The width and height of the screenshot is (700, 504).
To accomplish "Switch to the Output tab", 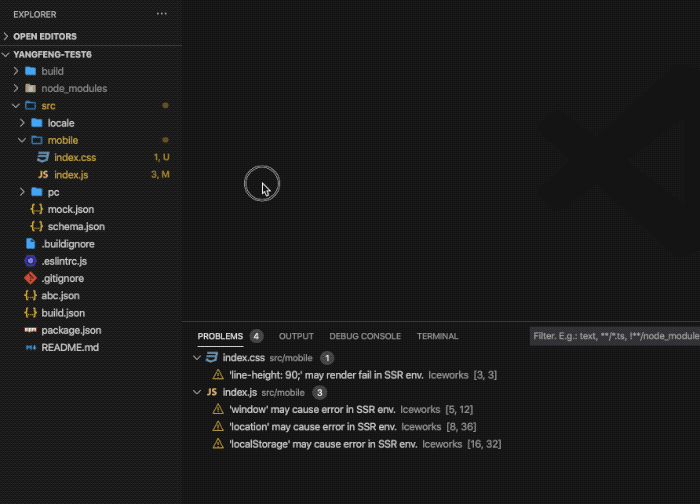I will tap(296, 336).
